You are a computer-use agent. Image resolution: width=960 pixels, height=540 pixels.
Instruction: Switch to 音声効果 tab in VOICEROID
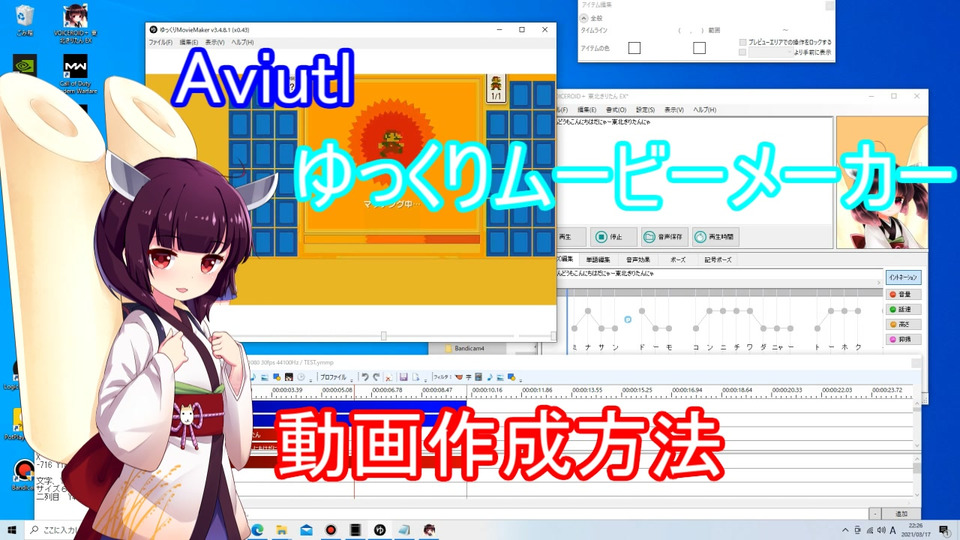[638, 260]
